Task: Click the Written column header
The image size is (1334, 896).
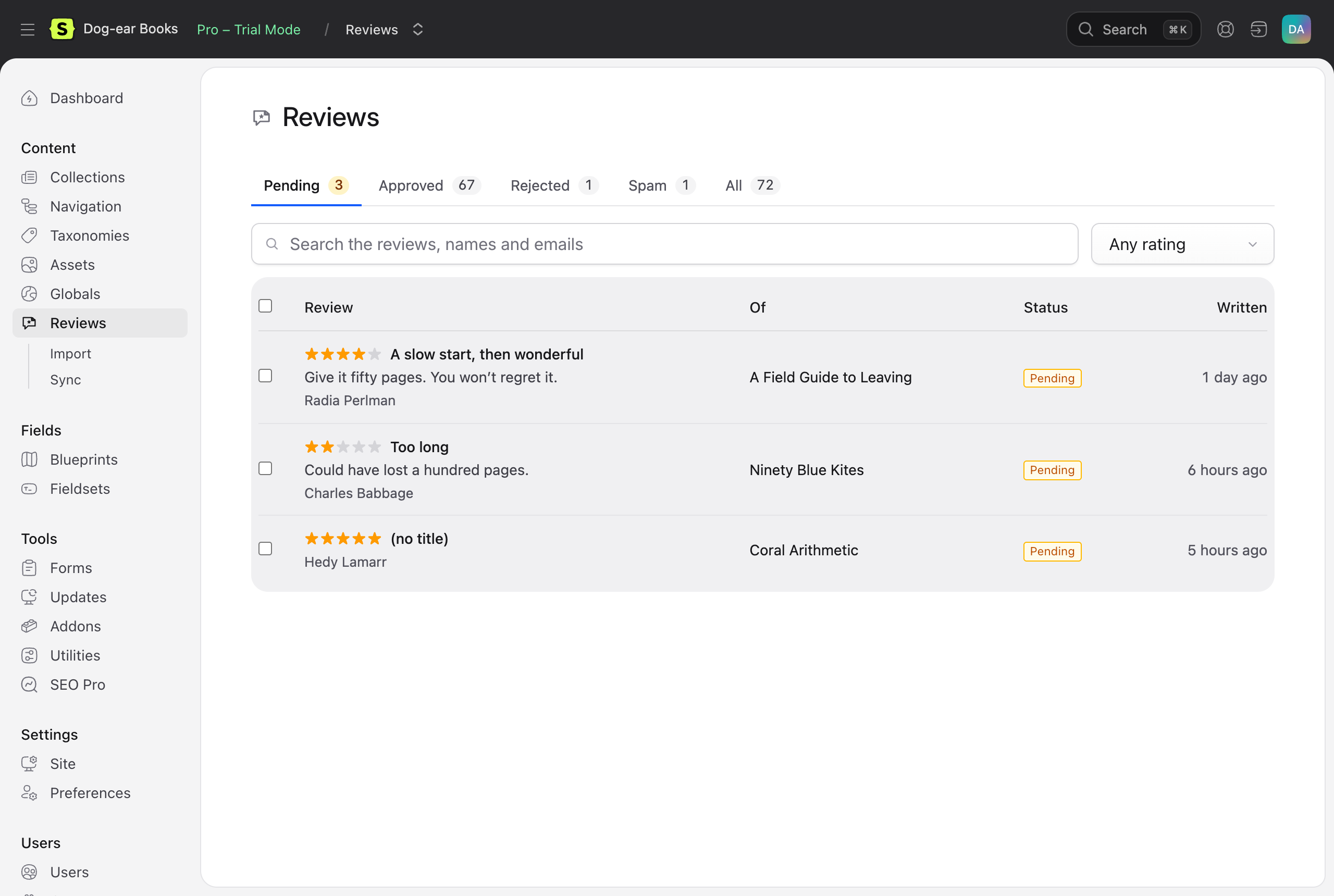Action: [1241, 307]
